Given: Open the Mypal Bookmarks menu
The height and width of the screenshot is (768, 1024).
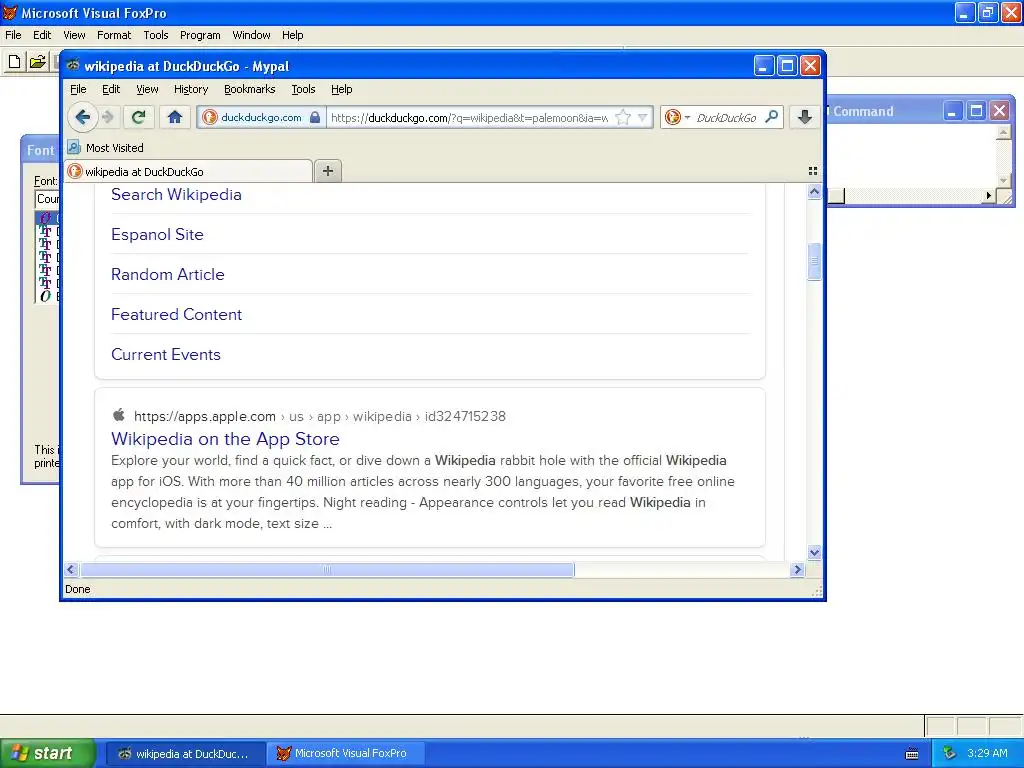Looking at the screenshot, I should (249, 89).
